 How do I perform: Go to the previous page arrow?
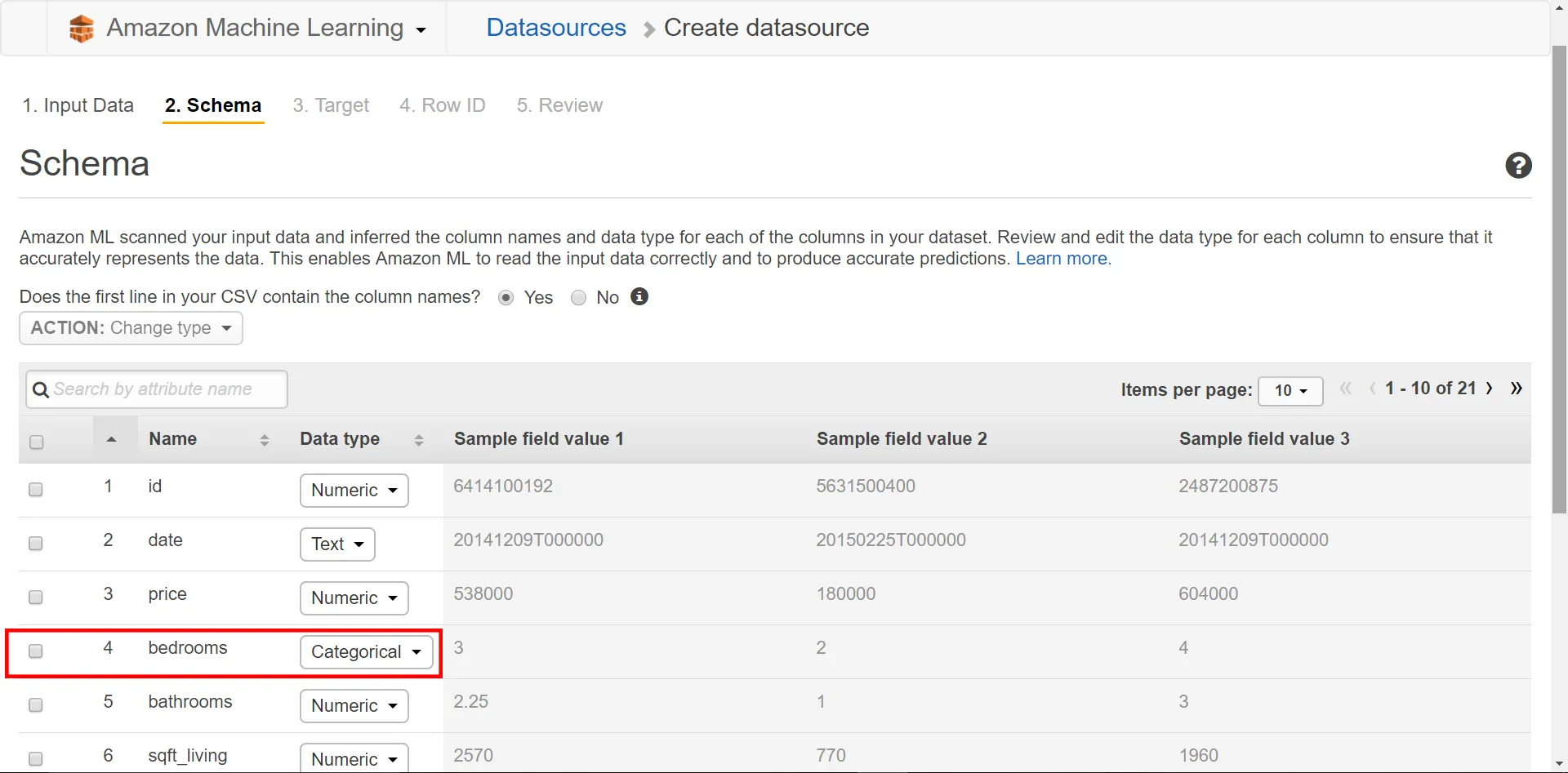[1373, 389]
